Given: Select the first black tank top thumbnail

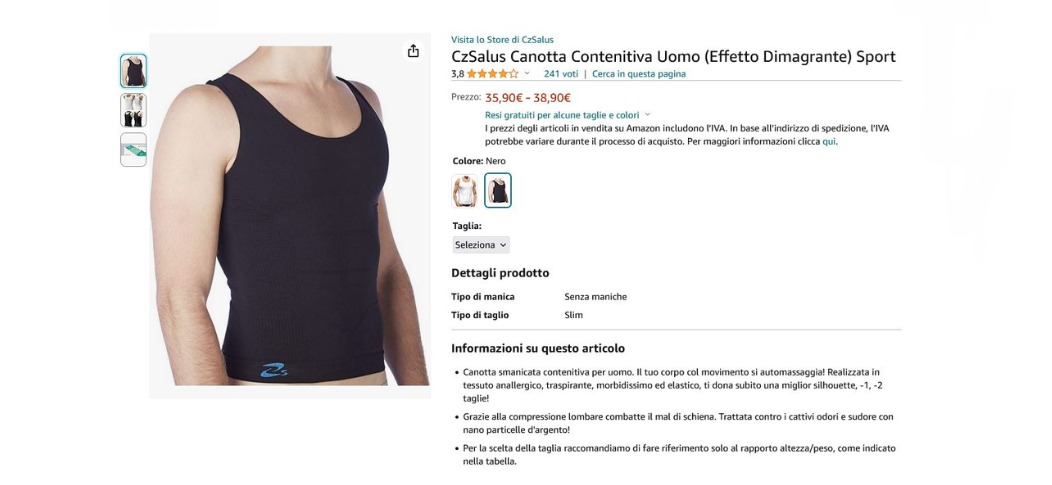Looking at the screenshot, I should pos(134,71).
